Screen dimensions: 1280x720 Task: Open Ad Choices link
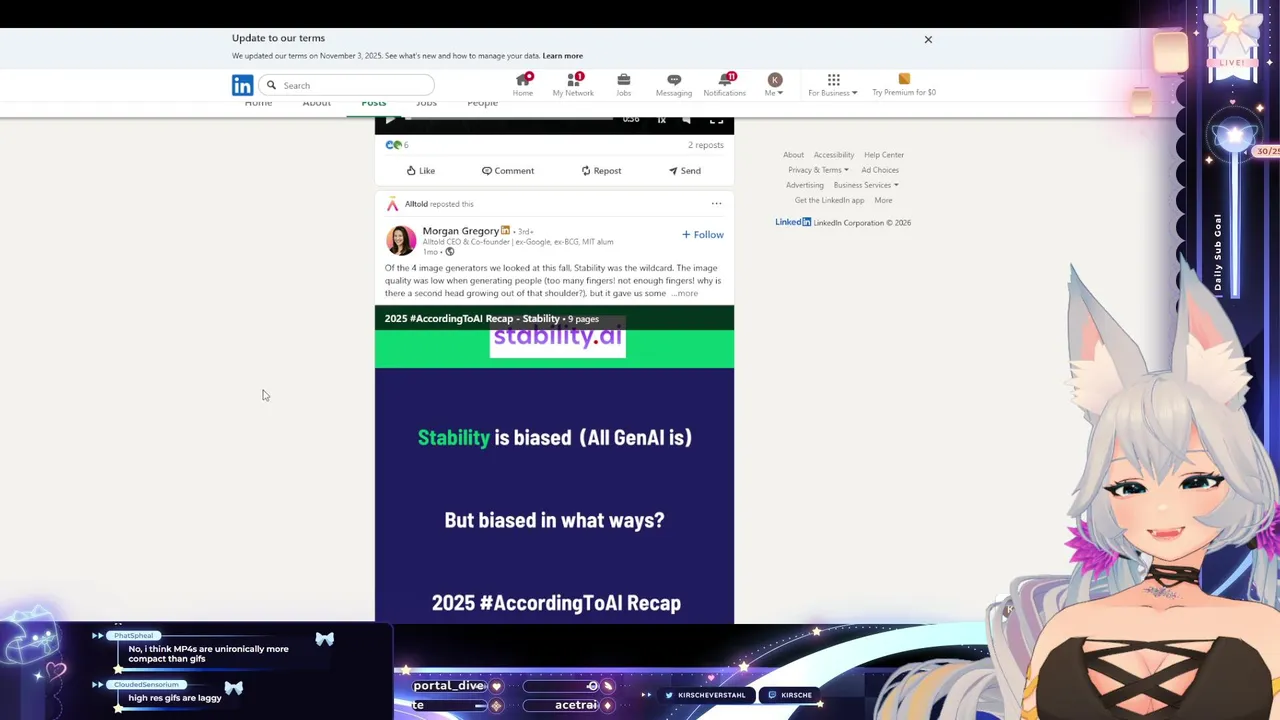880,170
